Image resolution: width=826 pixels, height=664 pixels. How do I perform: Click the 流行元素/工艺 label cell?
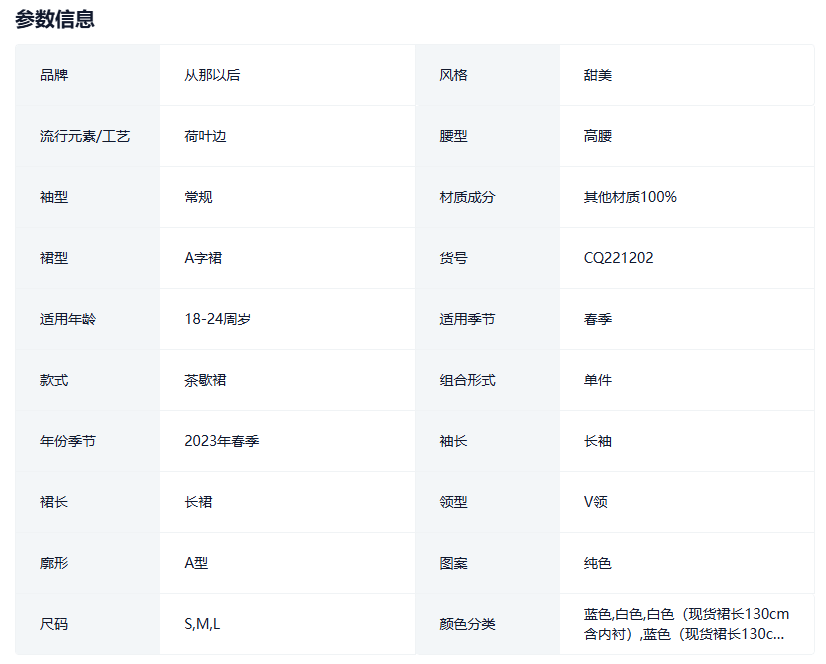click(x=85, y=136)
